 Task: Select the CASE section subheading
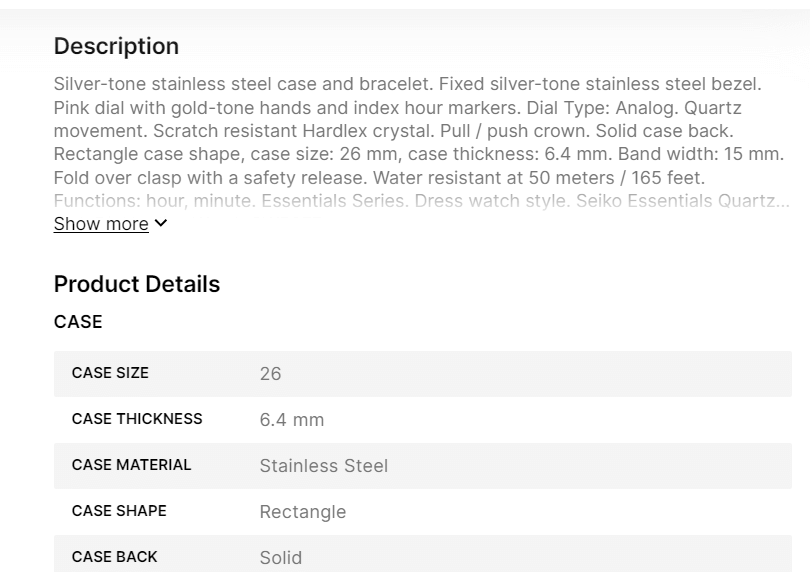coord(78,322)
